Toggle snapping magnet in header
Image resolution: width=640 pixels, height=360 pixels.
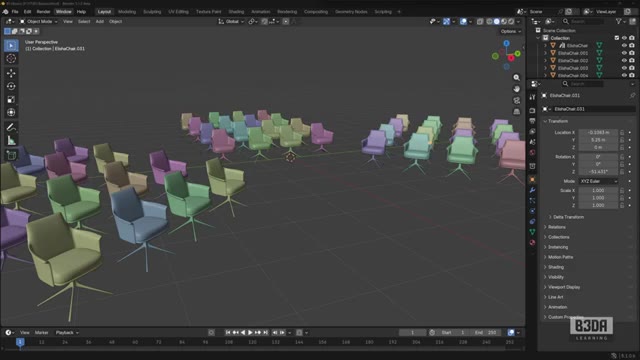click(x=264, y=21)
